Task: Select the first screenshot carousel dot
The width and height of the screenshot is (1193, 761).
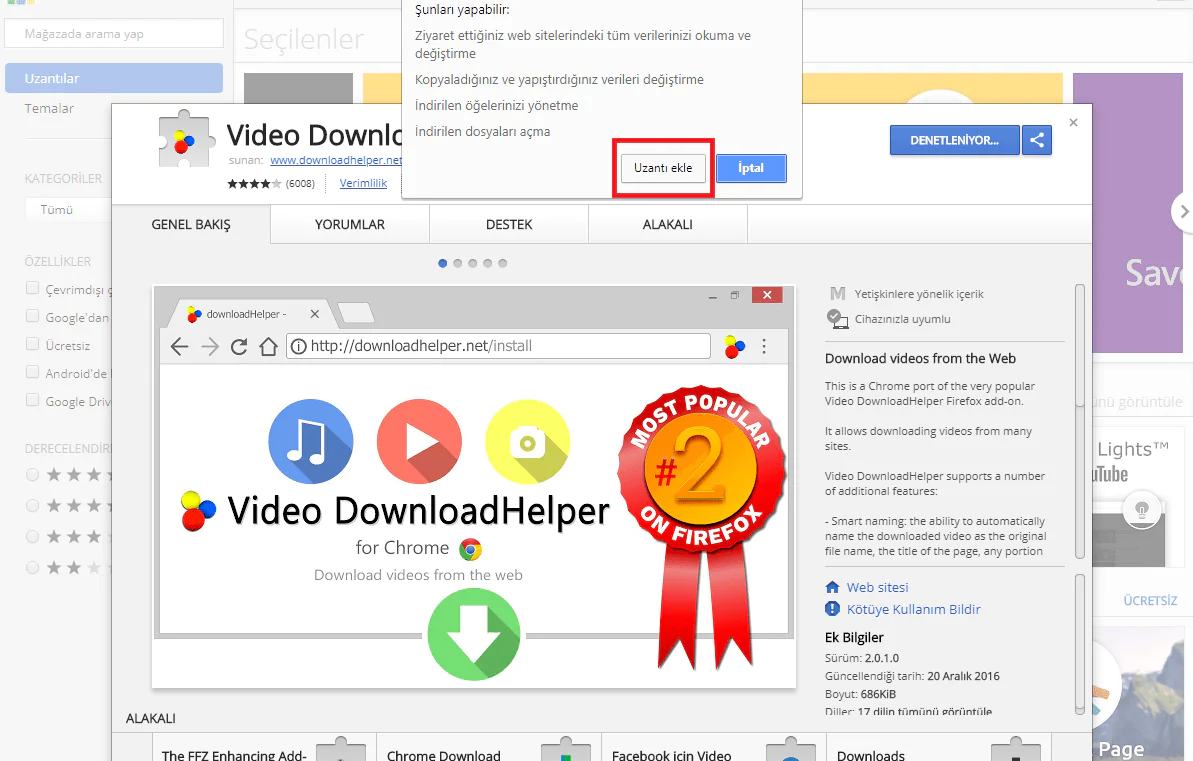Action: 442,264
